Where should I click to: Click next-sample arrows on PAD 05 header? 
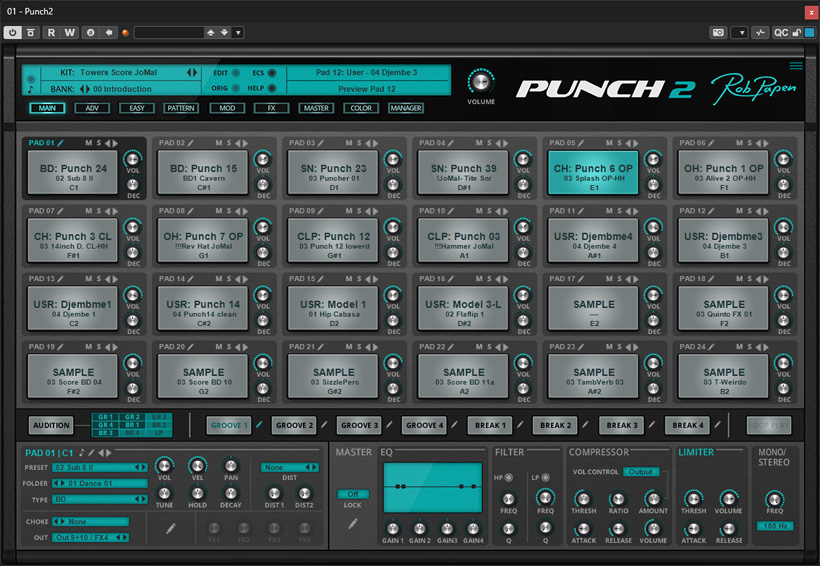point(632,143)
